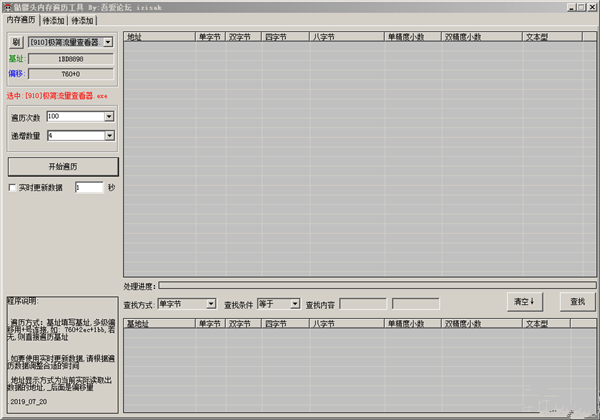Click the 单精度小数 column header in lower table
This screenshot has width=600, height=420.
point(412,324)
